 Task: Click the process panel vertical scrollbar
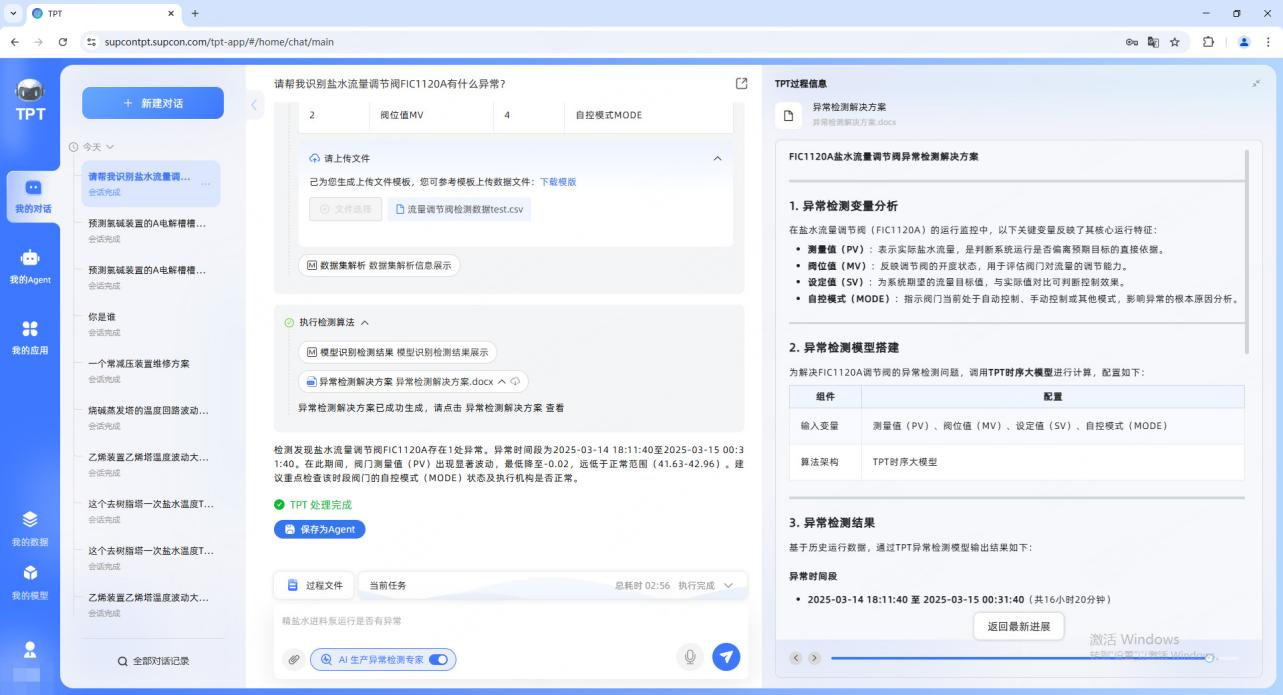point(1246,252)
